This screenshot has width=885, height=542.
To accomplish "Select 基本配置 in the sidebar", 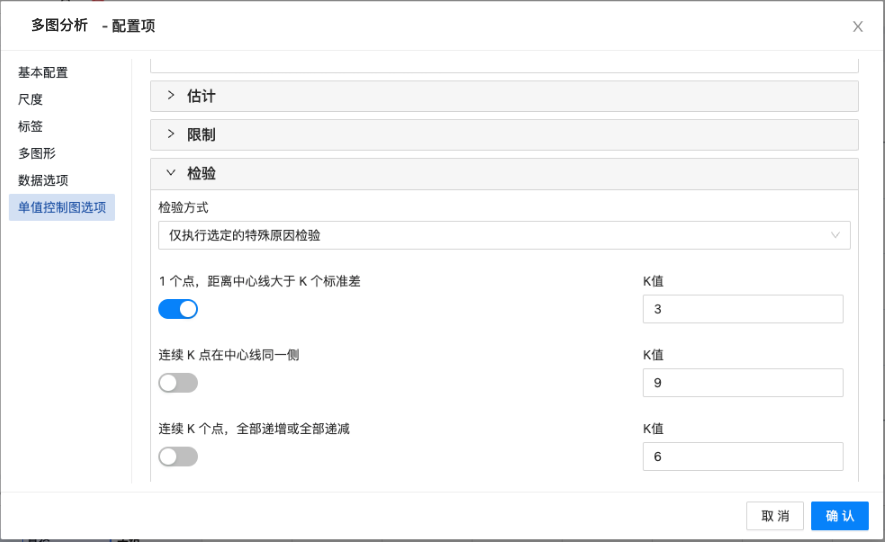I will point(43,73).
